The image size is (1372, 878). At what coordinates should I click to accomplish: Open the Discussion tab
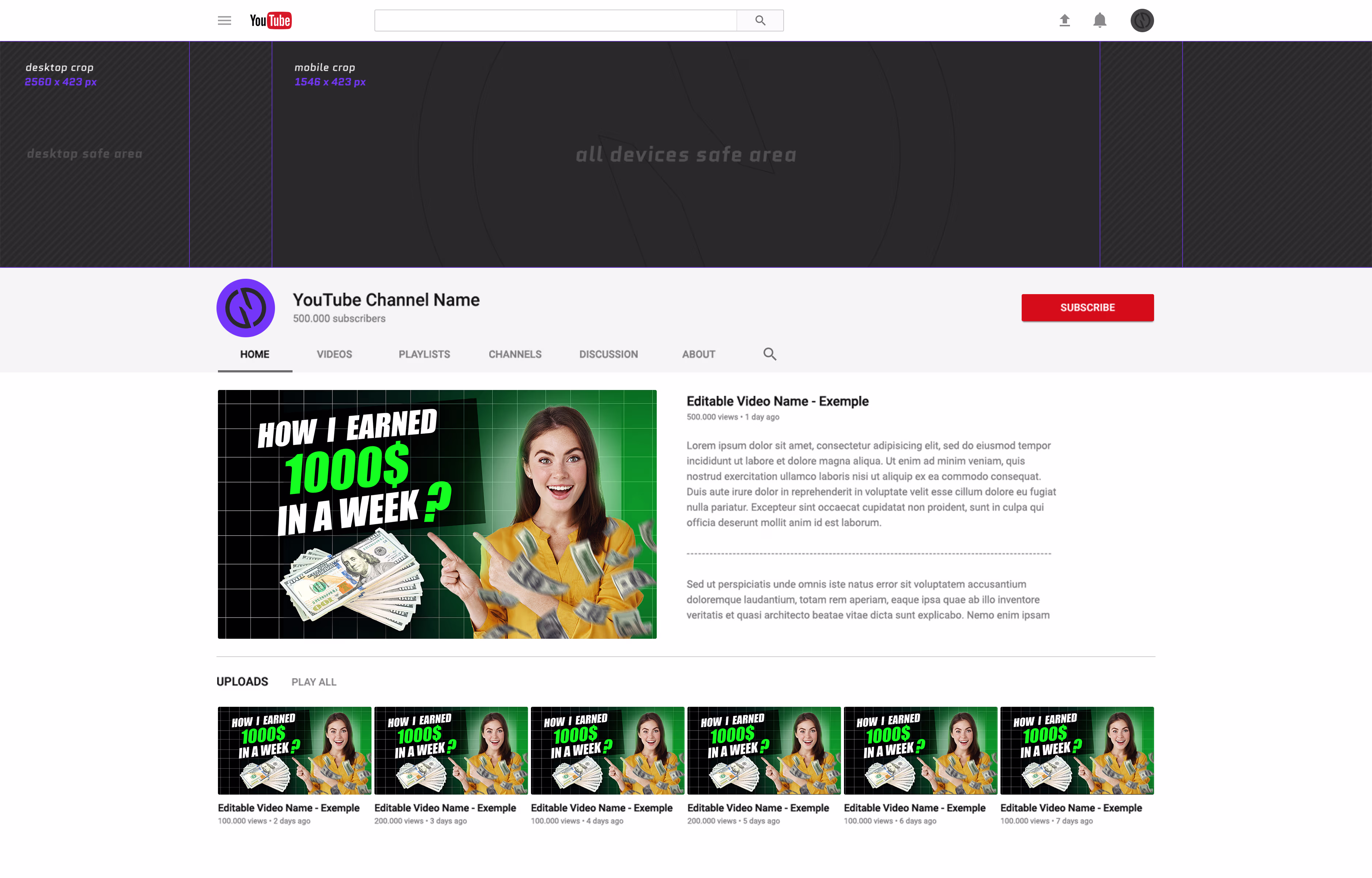[x=608, y=354]
